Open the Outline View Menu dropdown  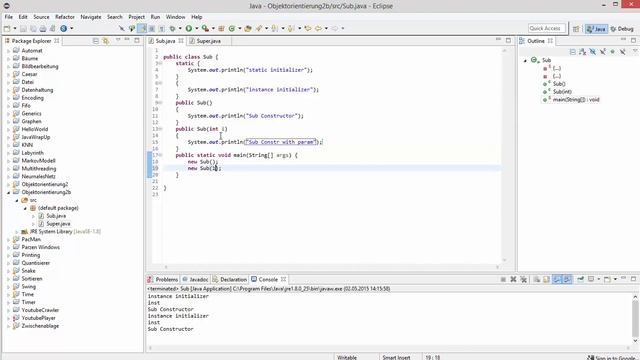pyautogui.click(x=635, y=51)
